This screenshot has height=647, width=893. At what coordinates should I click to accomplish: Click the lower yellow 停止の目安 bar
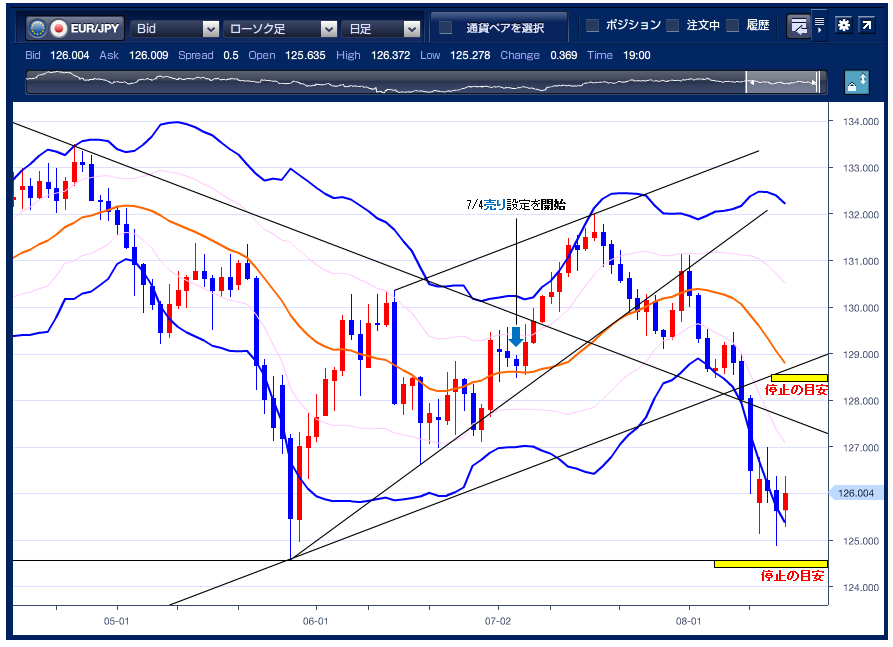click(x=771, y=564)
